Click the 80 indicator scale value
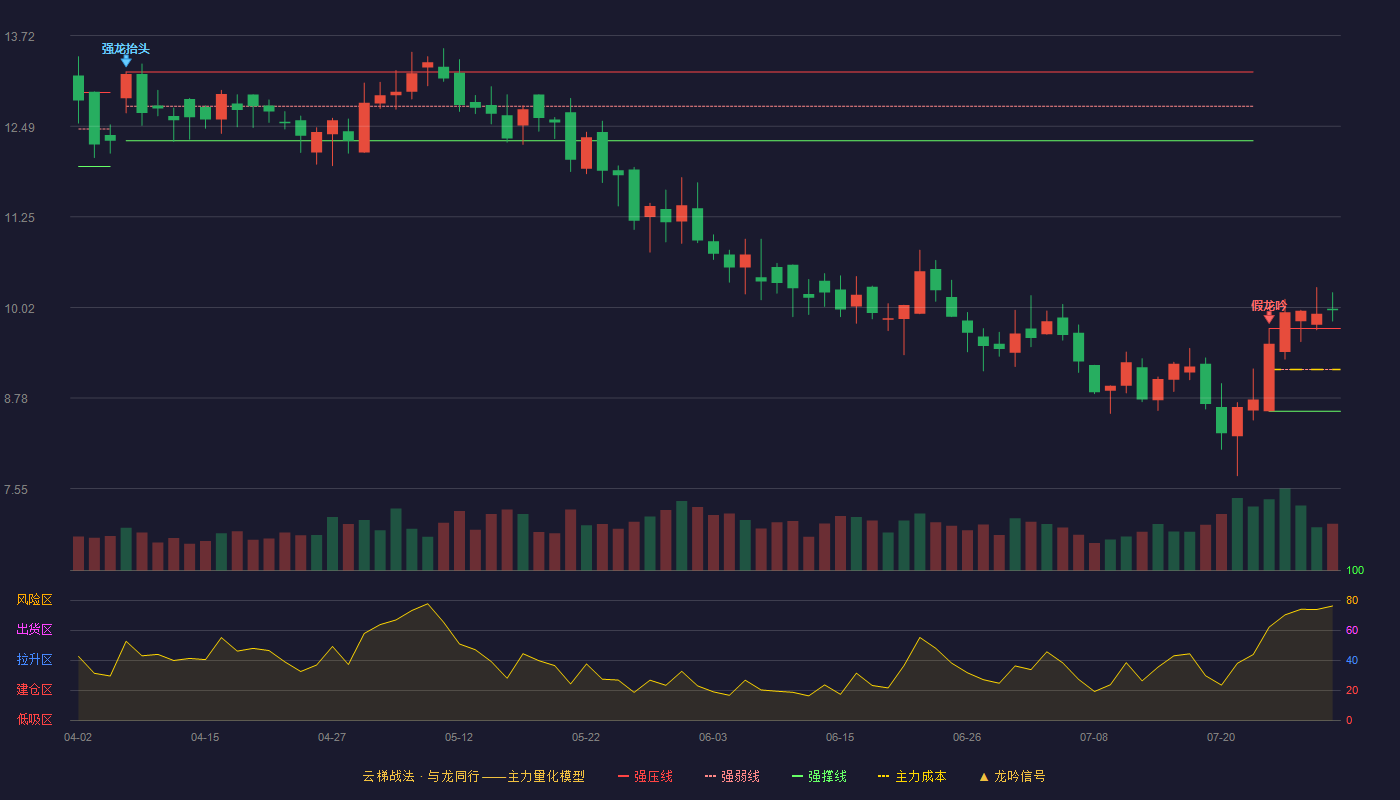This screenshot has height=800, width=1400. [x=1352, y=600]
